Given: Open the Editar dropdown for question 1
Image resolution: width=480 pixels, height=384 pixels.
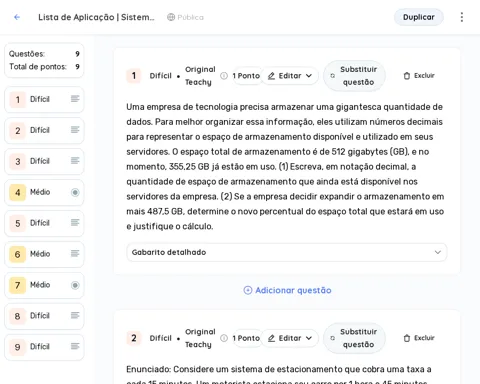Looking at the screenshot, I should coord(290,76).
